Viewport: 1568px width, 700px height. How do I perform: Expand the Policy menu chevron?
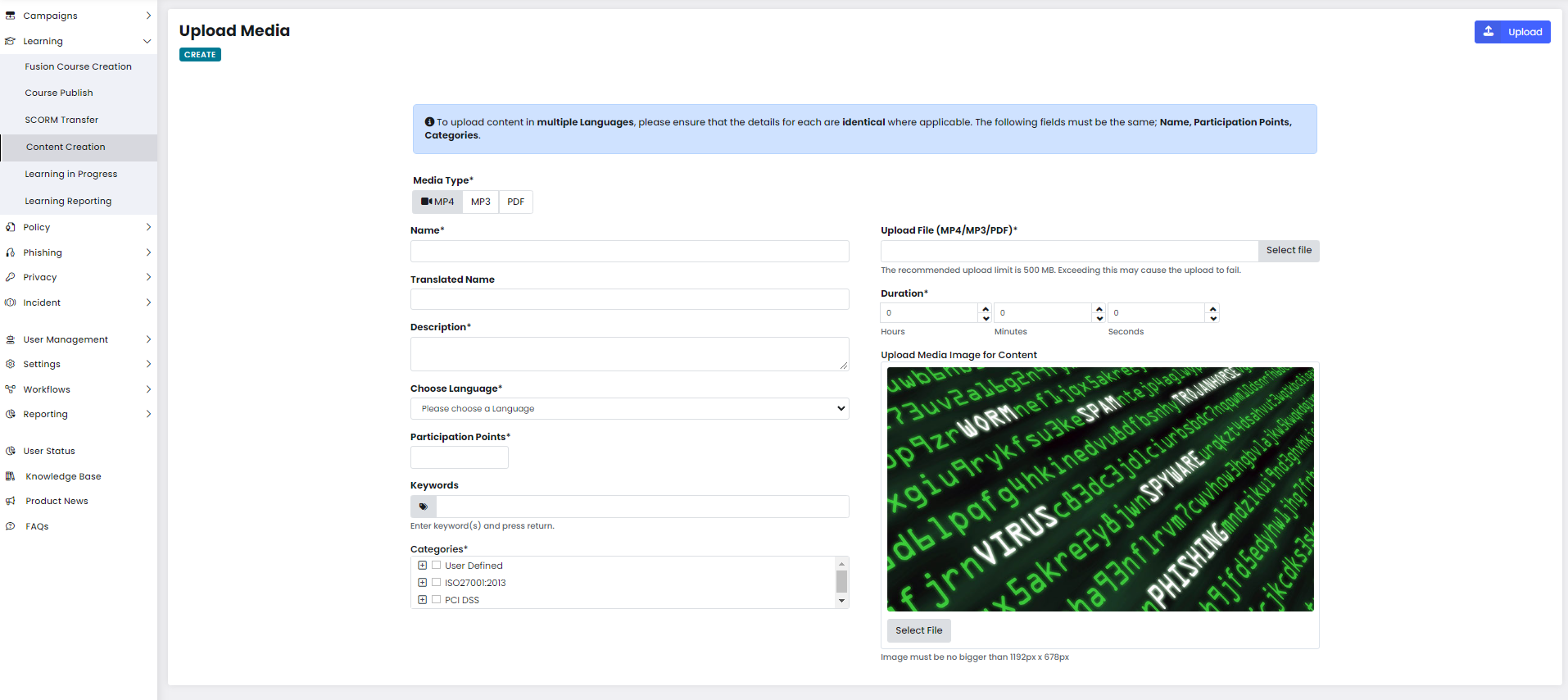[148, 227]
